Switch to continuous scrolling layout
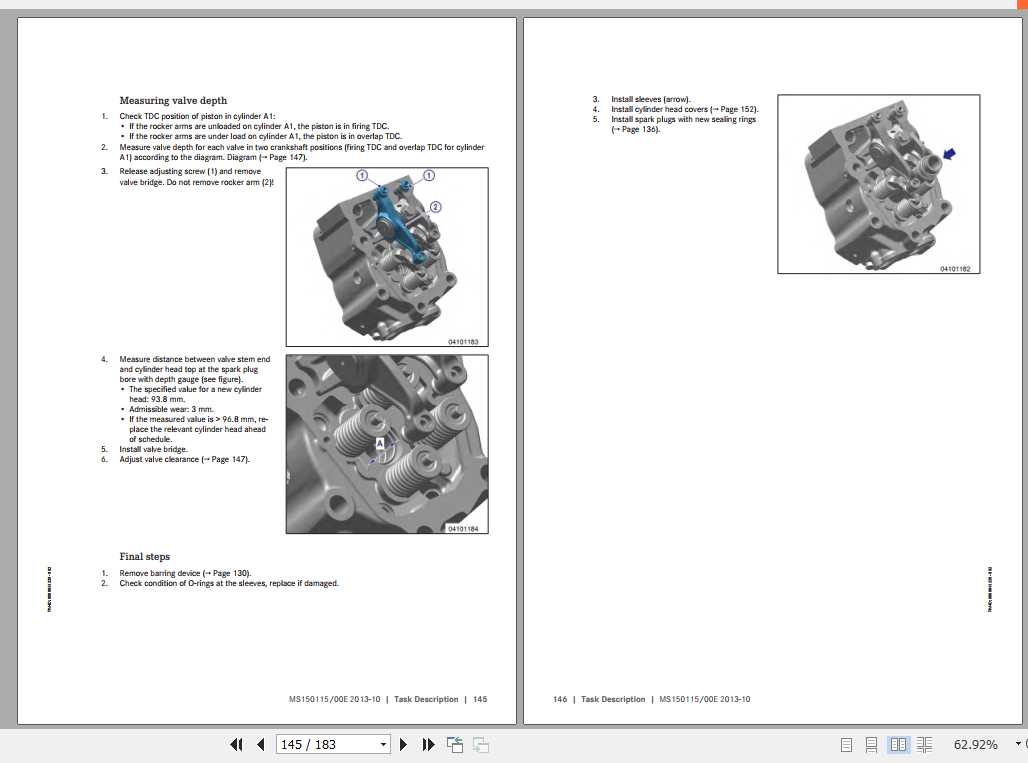The image size is (1028, 763). pyautogui.click(x=871, y=744)
